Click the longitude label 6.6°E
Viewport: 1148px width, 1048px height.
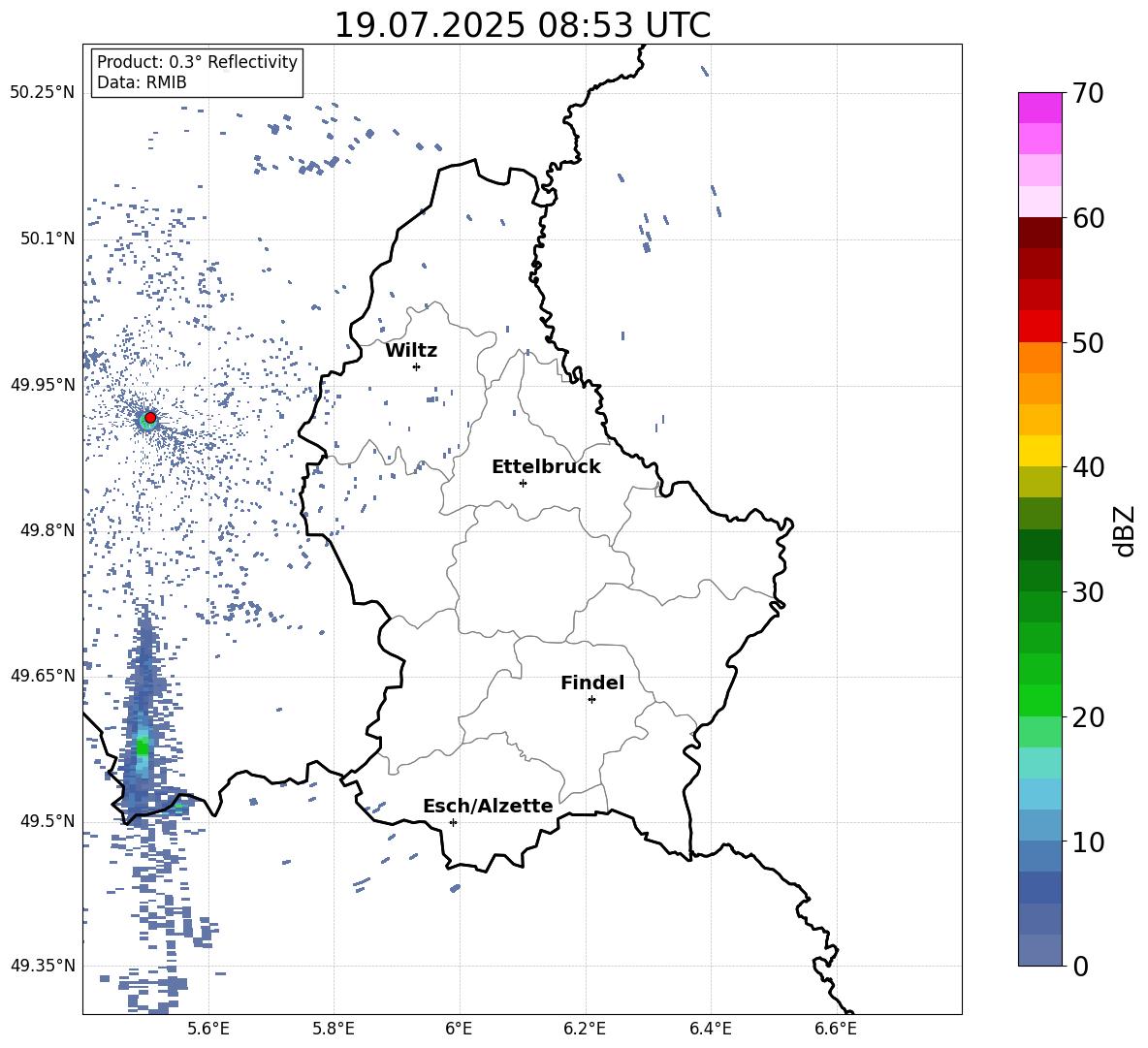click(836, 1029)
